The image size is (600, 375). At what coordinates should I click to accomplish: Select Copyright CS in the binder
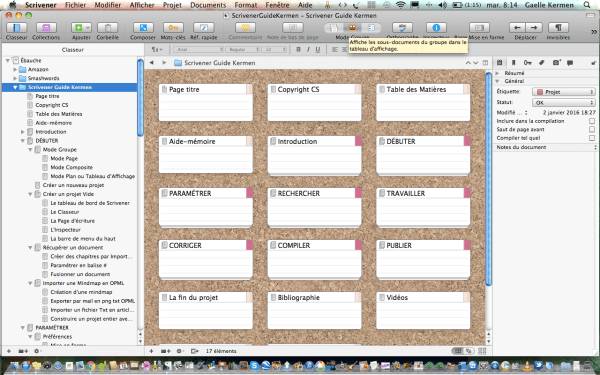tap(52, 105)
